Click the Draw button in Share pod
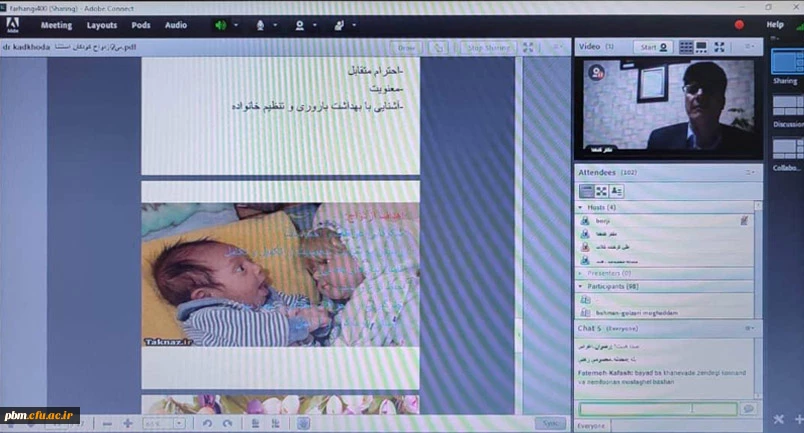Viewport: 804px width, 433px height. (406, 47)
